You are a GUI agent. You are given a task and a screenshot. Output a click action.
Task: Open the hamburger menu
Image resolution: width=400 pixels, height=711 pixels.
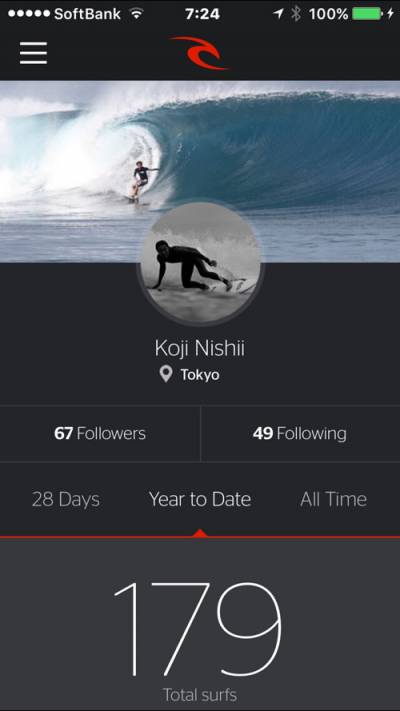33,53
